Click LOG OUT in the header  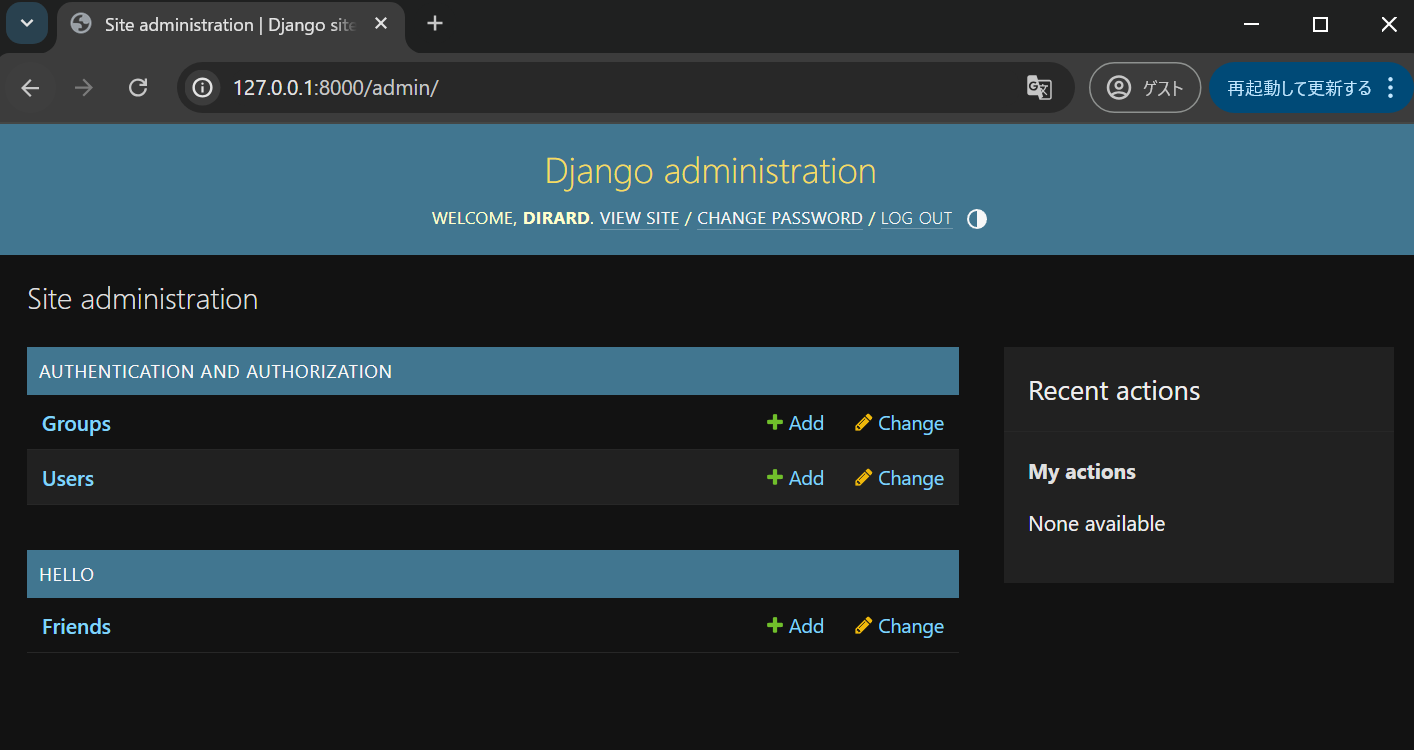pyautogui.click(x=917, y=218)
